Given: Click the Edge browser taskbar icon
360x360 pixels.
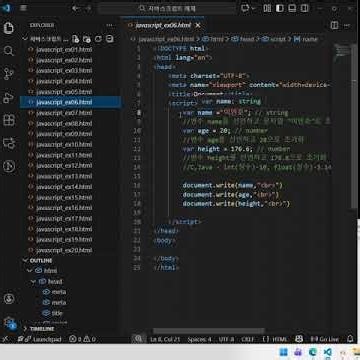Looking at the screenshot, I should click(313, 352).
